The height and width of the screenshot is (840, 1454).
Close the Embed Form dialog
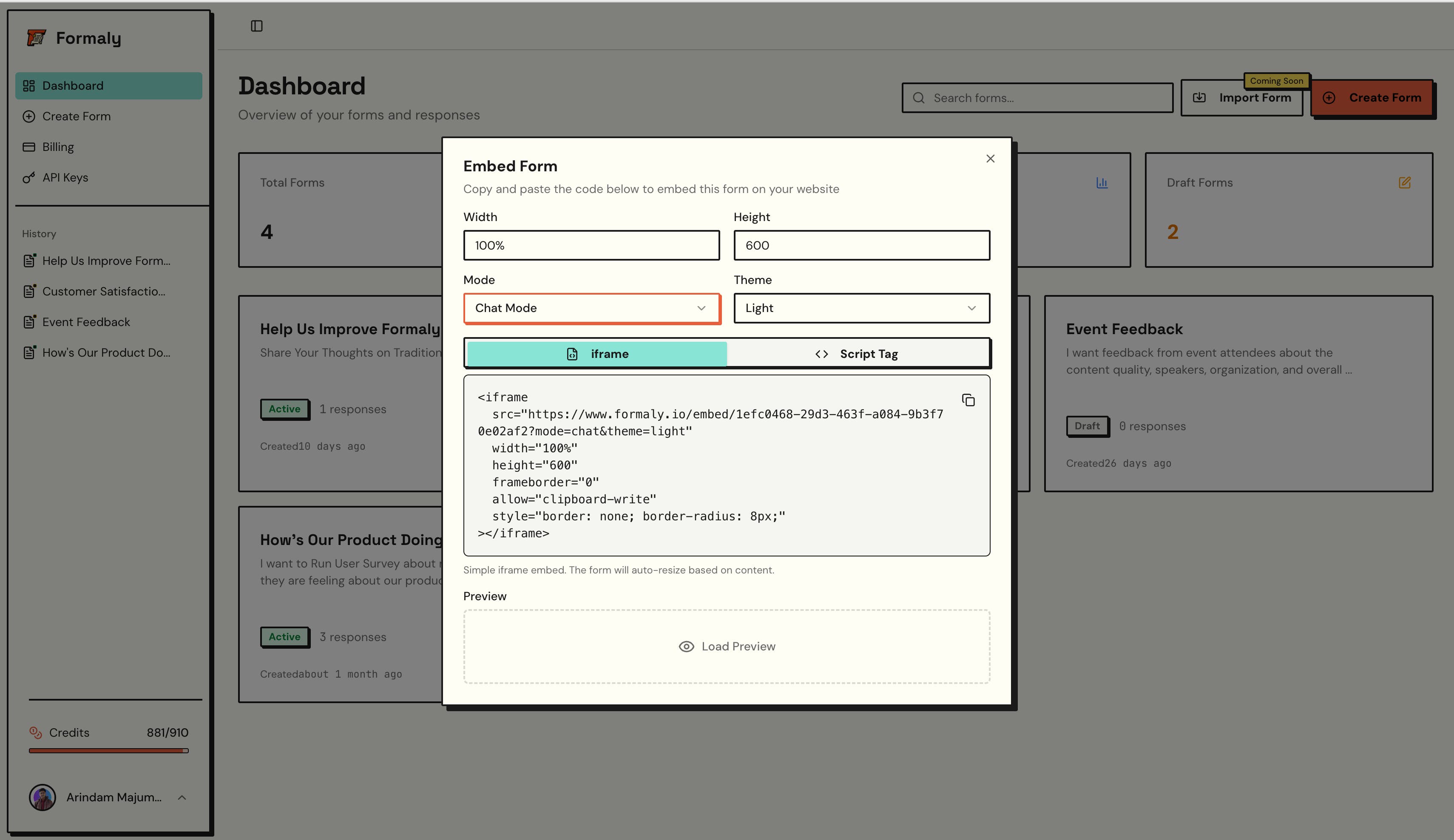990,159
